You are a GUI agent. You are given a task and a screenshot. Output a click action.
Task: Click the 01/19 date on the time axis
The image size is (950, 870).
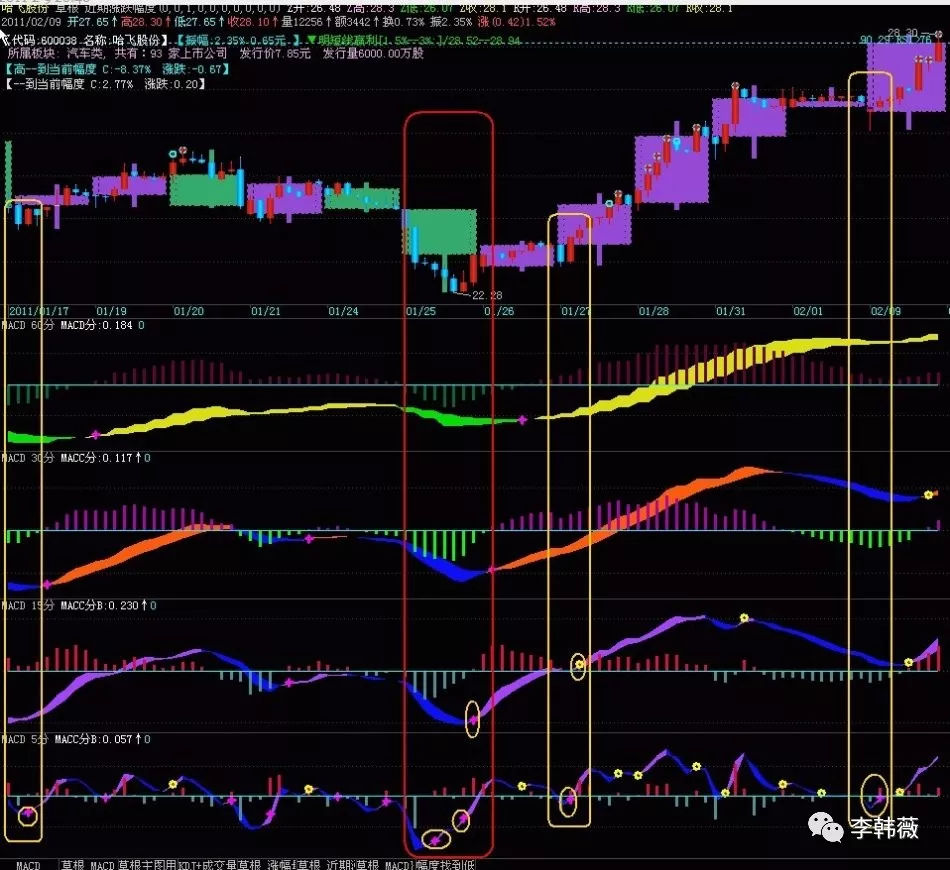pyautogui.click(x=111, y=311)
